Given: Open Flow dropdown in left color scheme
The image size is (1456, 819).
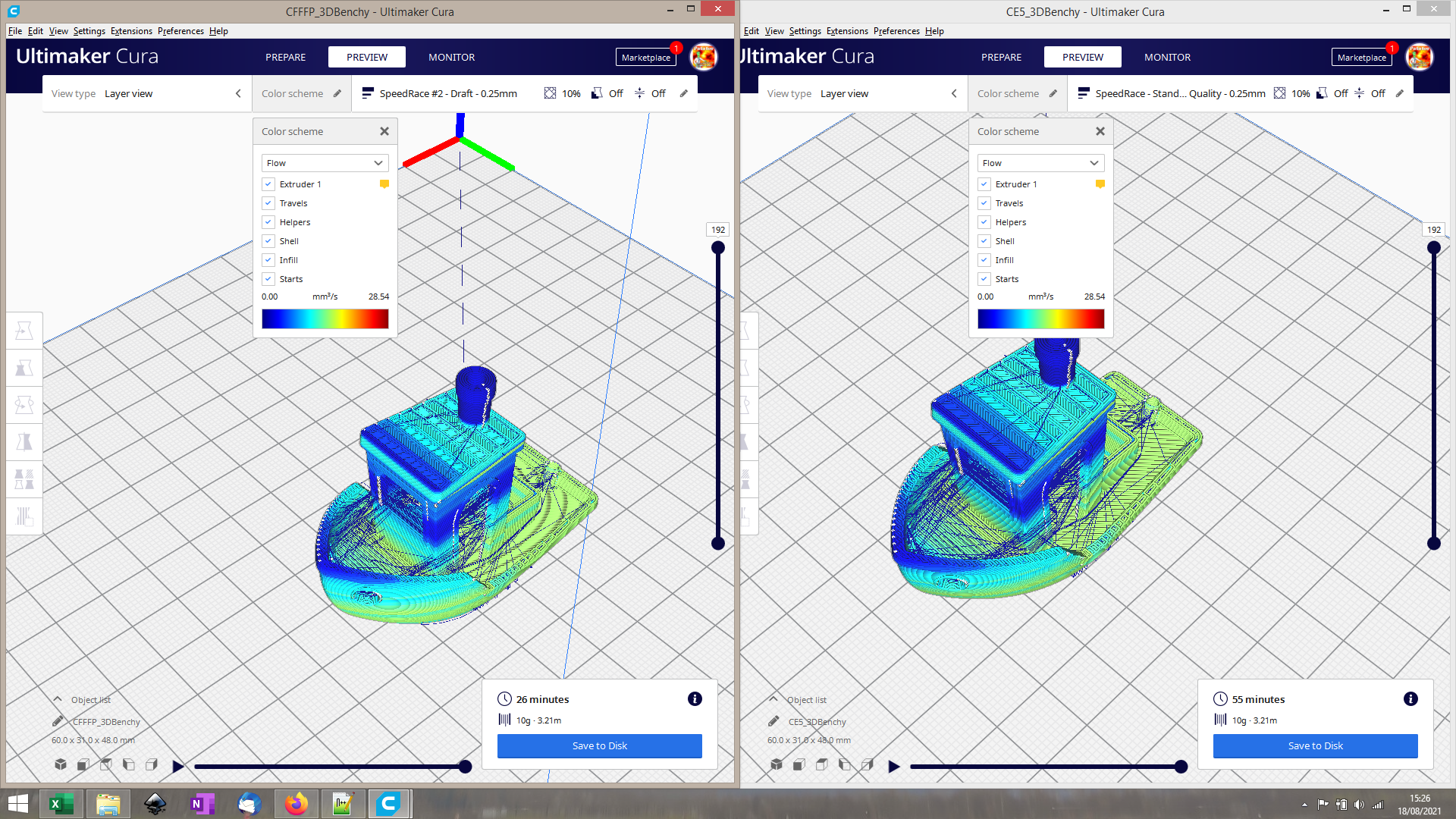Looking at the screenshot, I should (x=325, y=163).
